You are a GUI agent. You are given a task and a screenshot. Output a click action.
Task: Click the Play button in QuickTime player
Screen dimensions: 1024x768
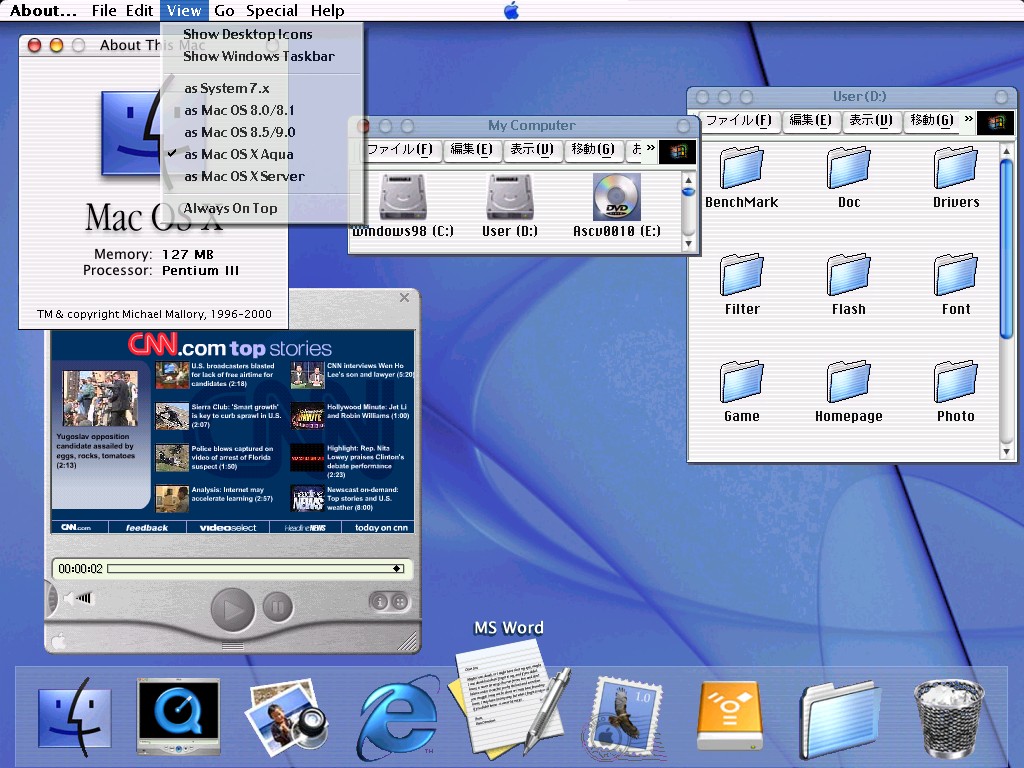[232, 609]
